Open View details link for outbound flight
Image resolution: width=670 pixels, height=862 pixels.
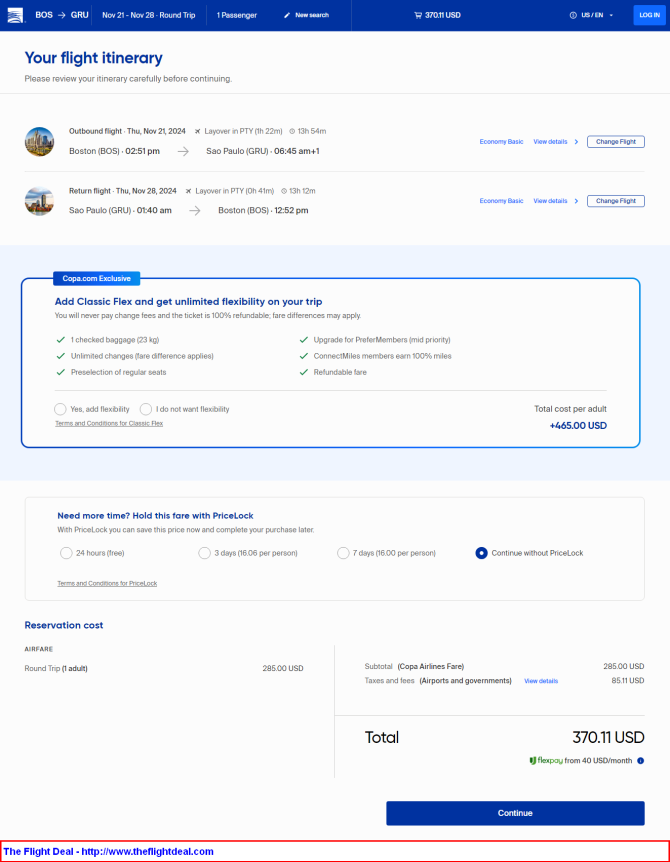pyautogui.click(x=550, y=142)
